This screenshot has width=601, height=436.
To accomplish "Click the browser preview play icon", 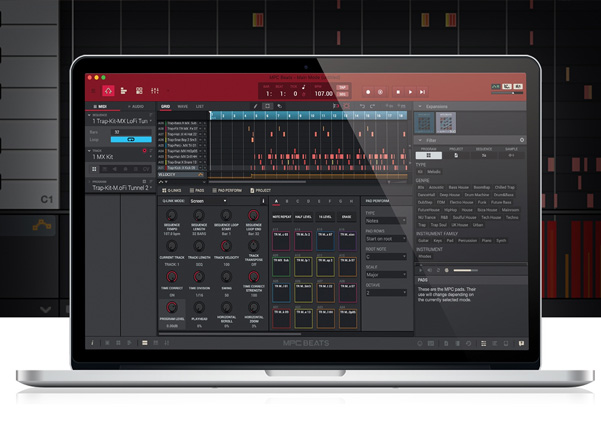I will 420,270.
